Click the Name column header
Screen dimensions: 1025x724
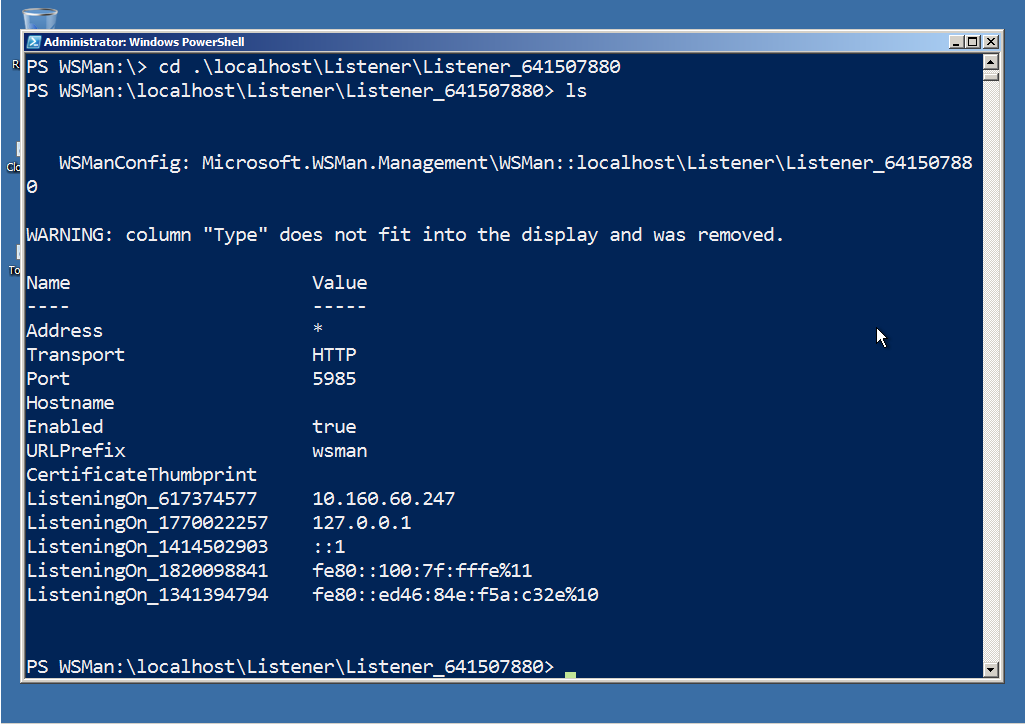[48, 283]
